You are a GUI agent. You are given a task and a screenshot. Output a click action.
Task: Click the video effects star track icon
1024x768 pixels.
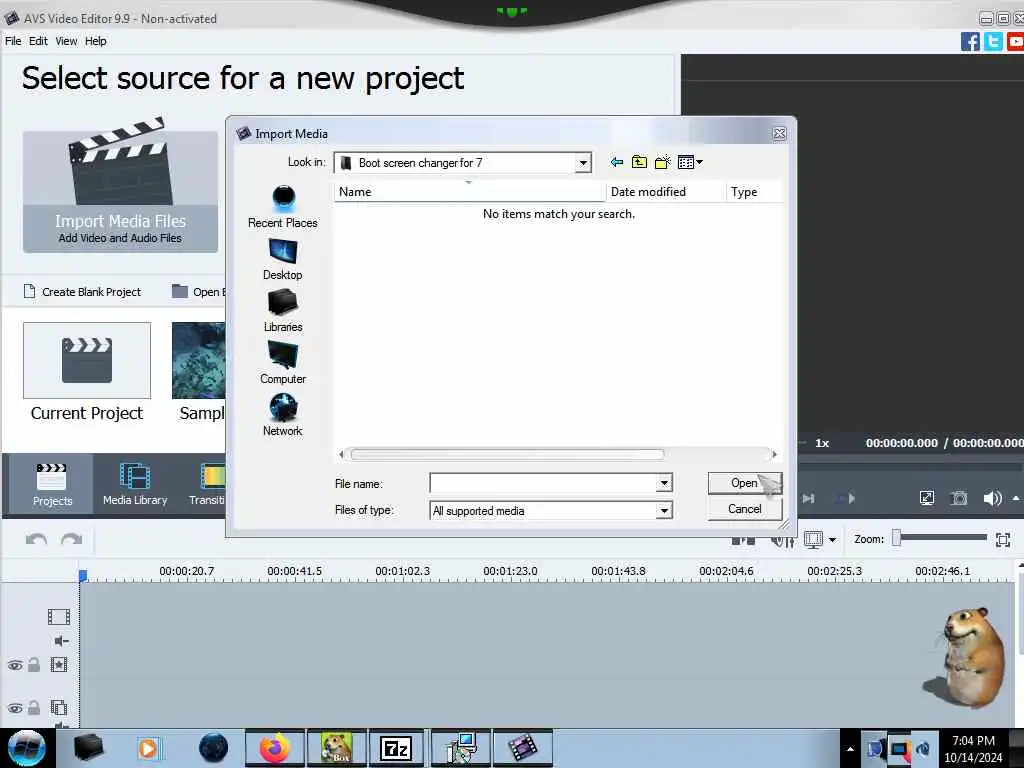pos(59,665)
